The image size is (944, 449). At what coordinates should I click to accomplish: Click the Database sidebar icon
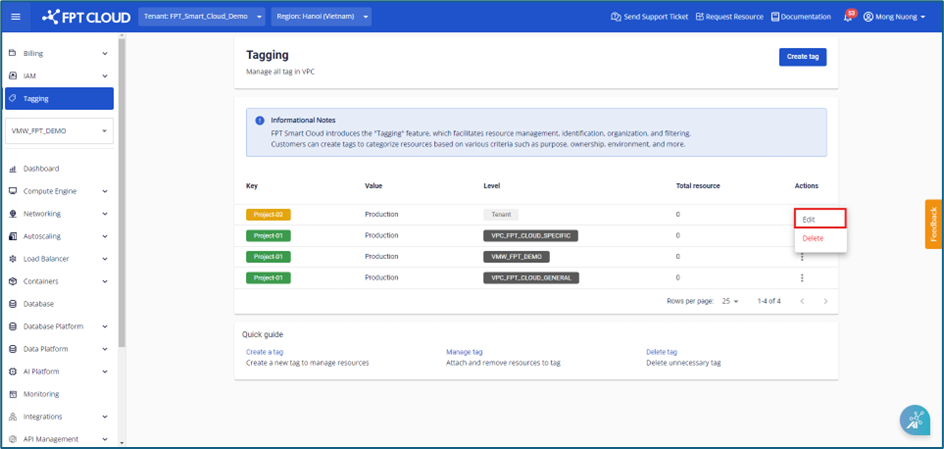[12, 304]
